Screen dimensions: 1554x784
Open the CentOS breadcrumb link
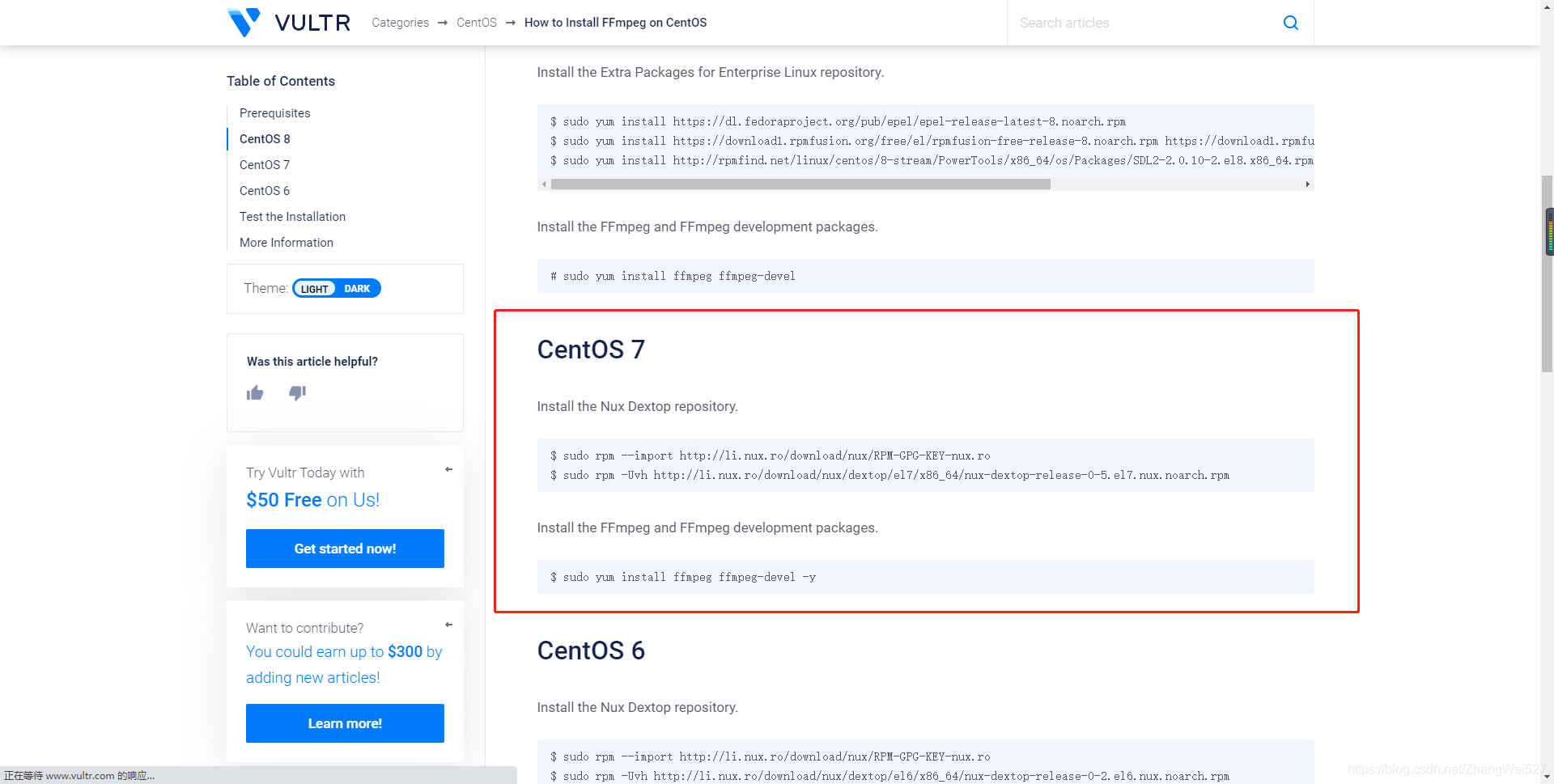tap(477, 23)
